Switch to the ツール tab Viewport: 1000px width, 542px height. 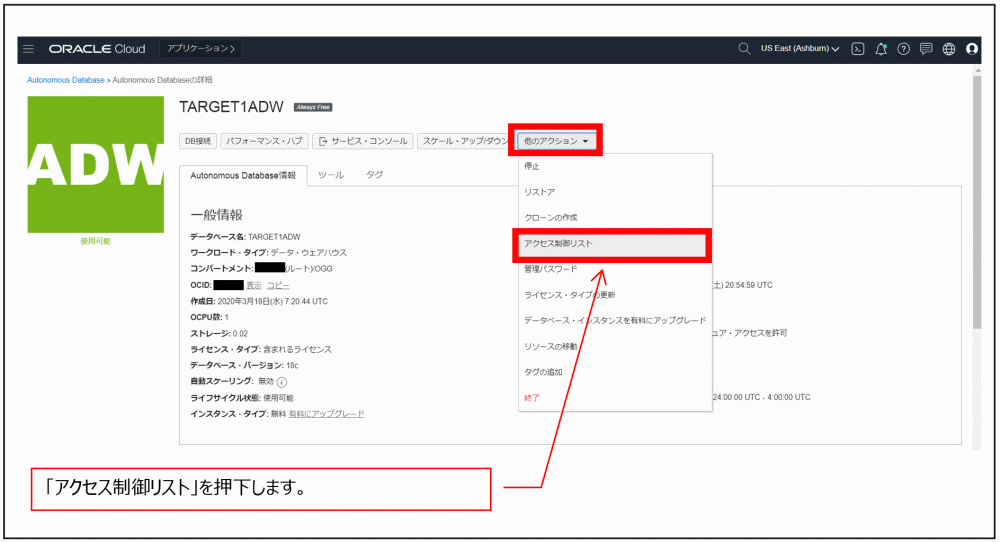[x=331, y=175]
